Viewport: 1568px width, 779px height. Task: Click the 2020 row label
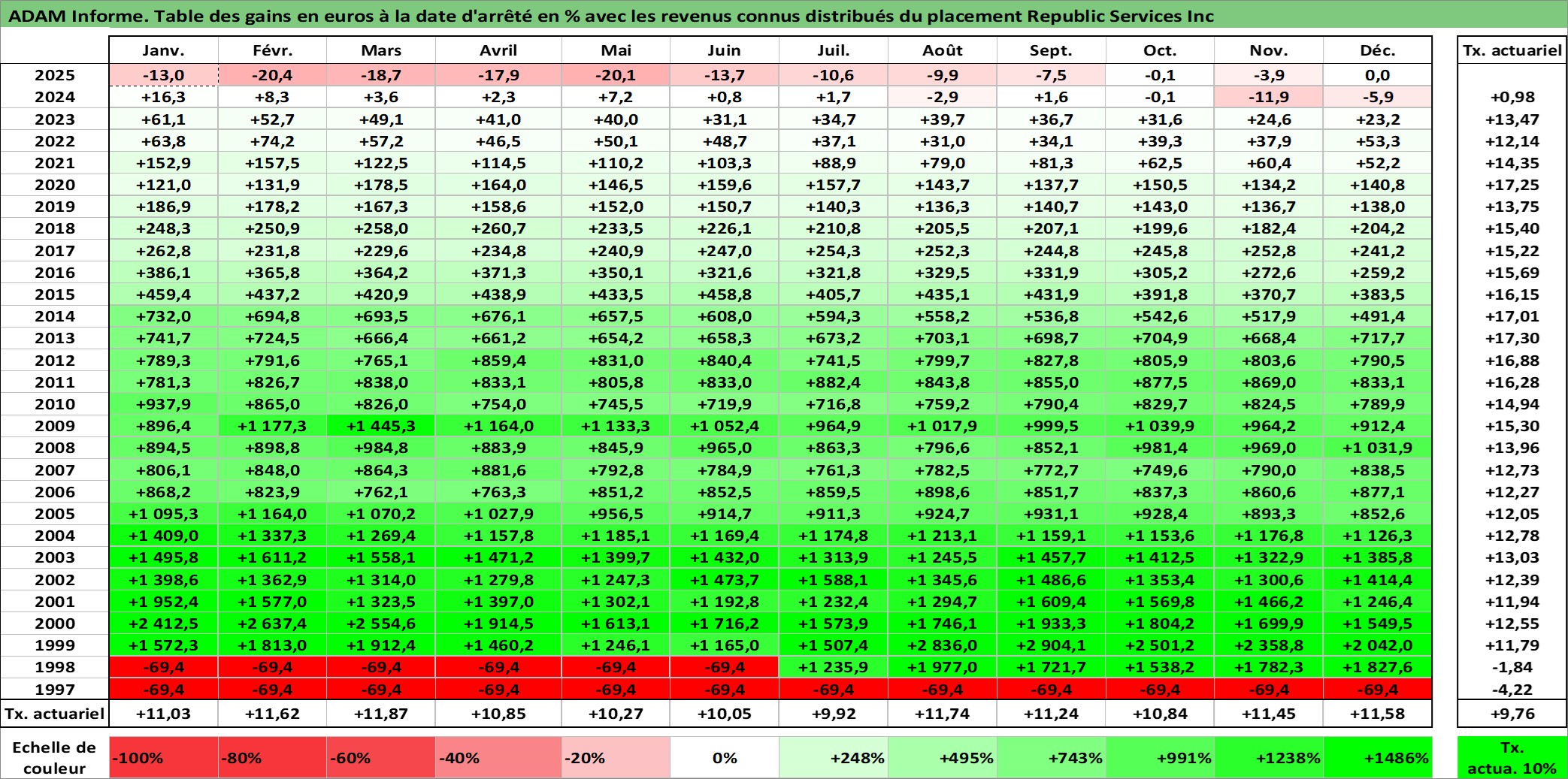(x=55, y=185)
